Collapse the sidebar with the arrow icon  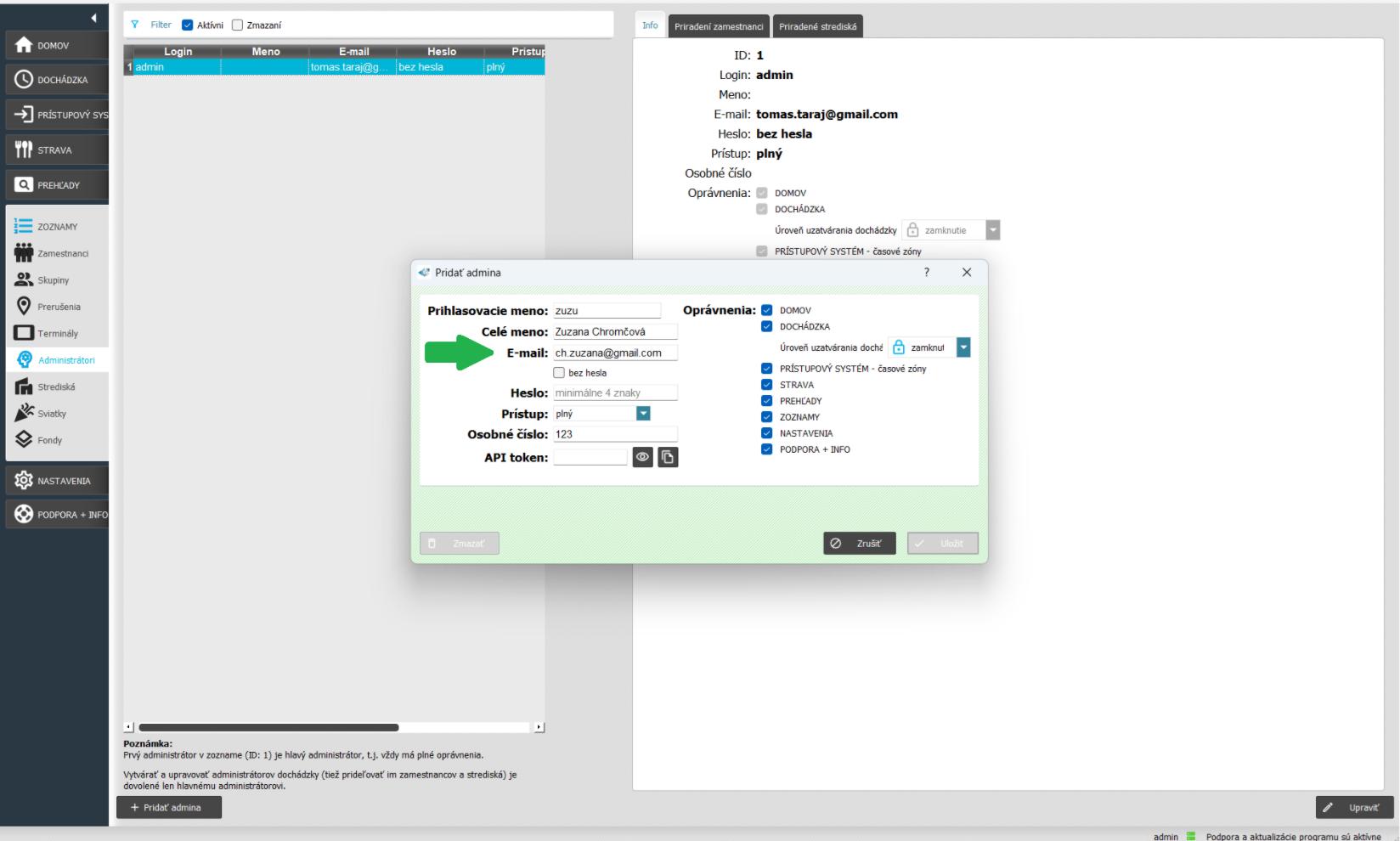tap(93, 18)
